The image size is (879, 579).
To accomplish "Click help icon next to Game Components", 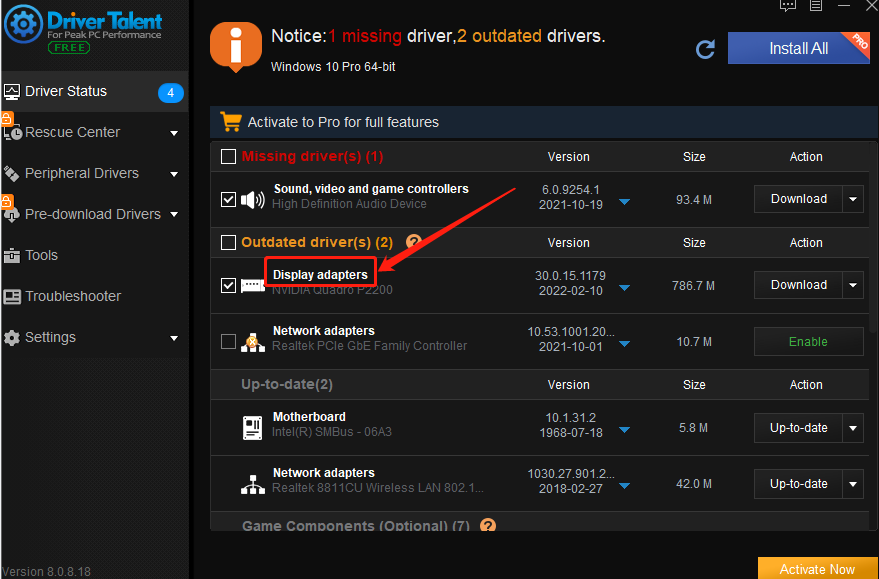I will tap(488, 526).
